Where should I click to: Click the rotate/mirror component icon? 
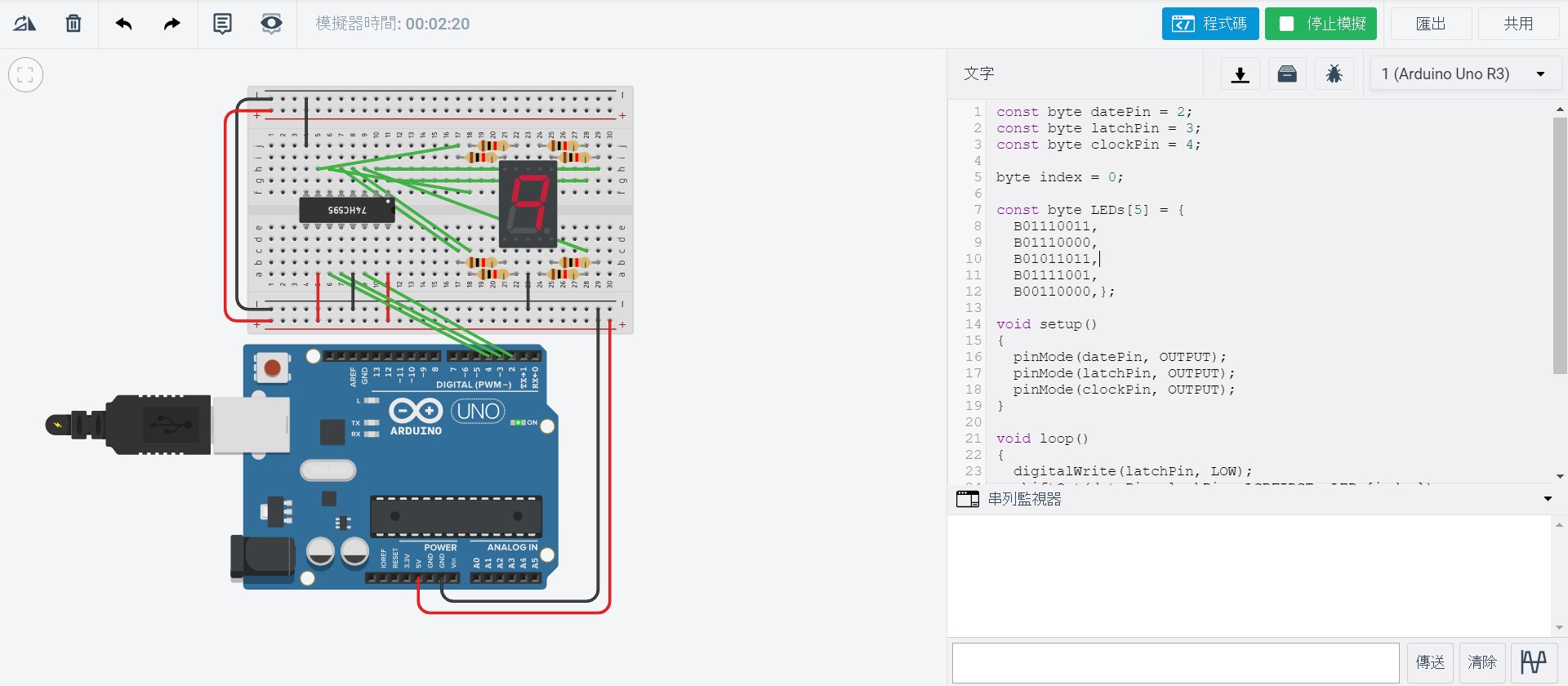tap(24, 24)
